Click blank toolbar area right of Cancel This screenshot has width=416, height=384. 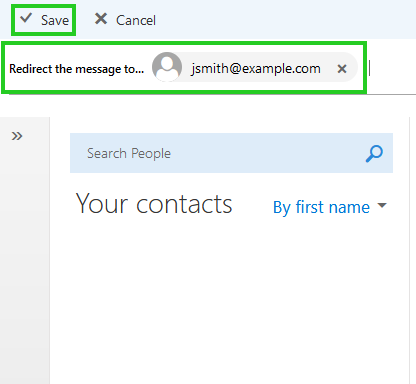coord(283,20)
